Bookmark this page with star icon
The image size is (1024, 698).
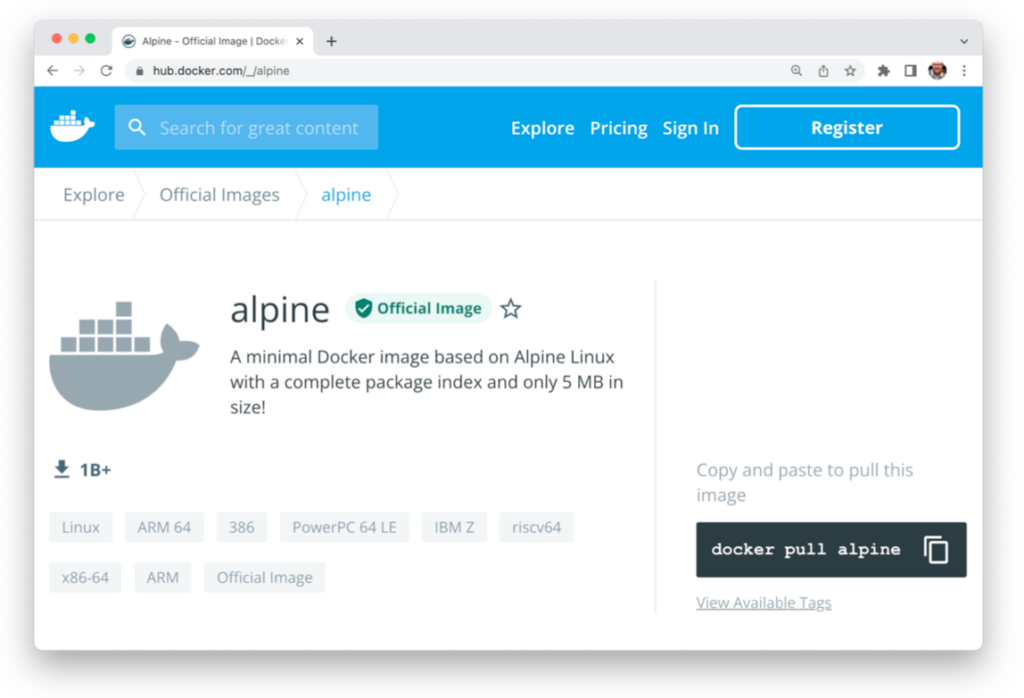[x=850, y=71]
